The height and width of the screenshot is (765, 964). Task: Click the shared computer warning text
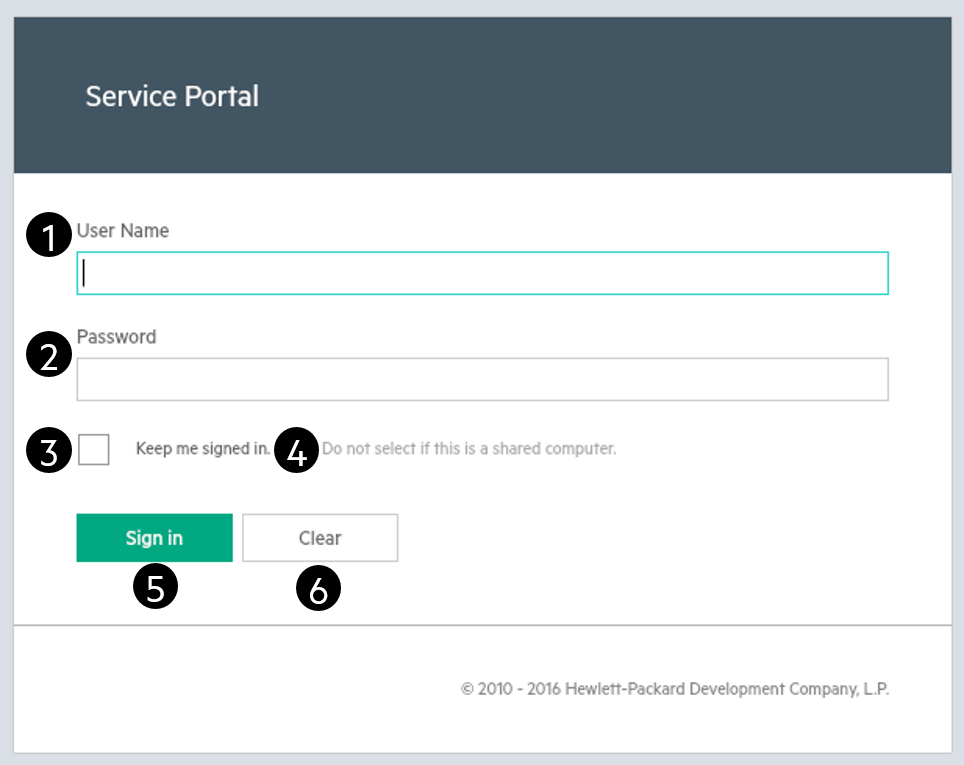click(469, 449)
